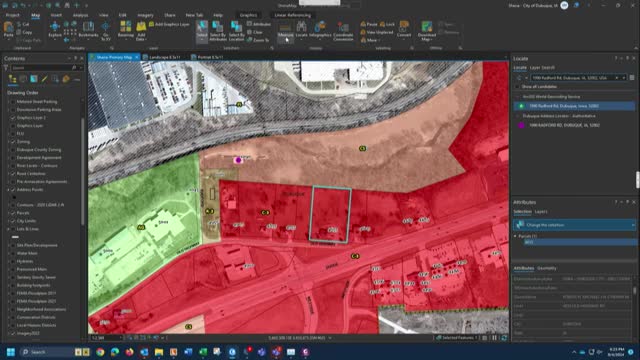The height and width of the screenshot is (360, 640).
Task: Toggle the Address Points layer checkbox
Action: 13,190
